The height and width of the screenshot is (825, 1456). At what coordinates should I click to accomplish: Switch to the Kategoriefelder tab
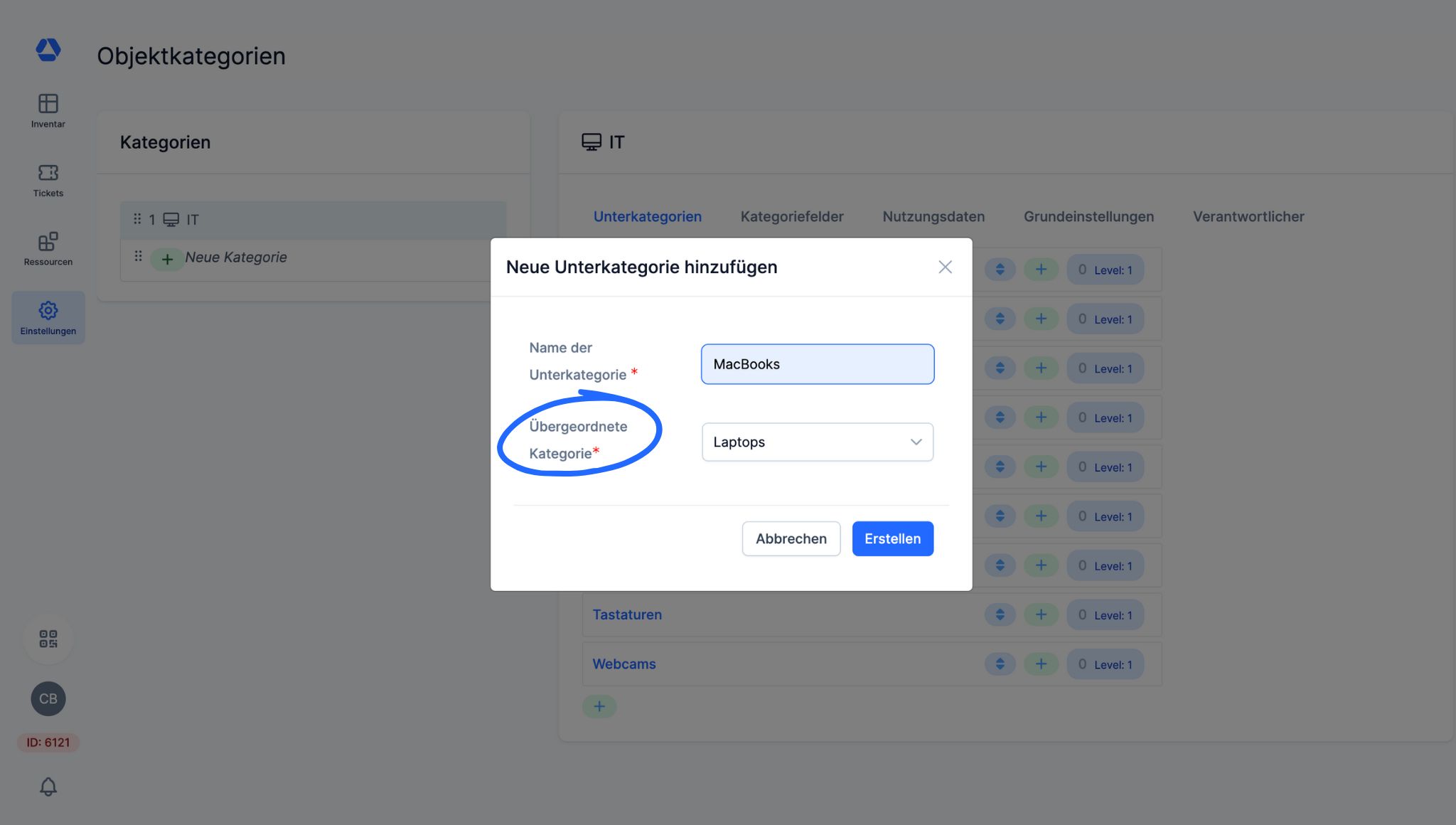coord(792,216)
